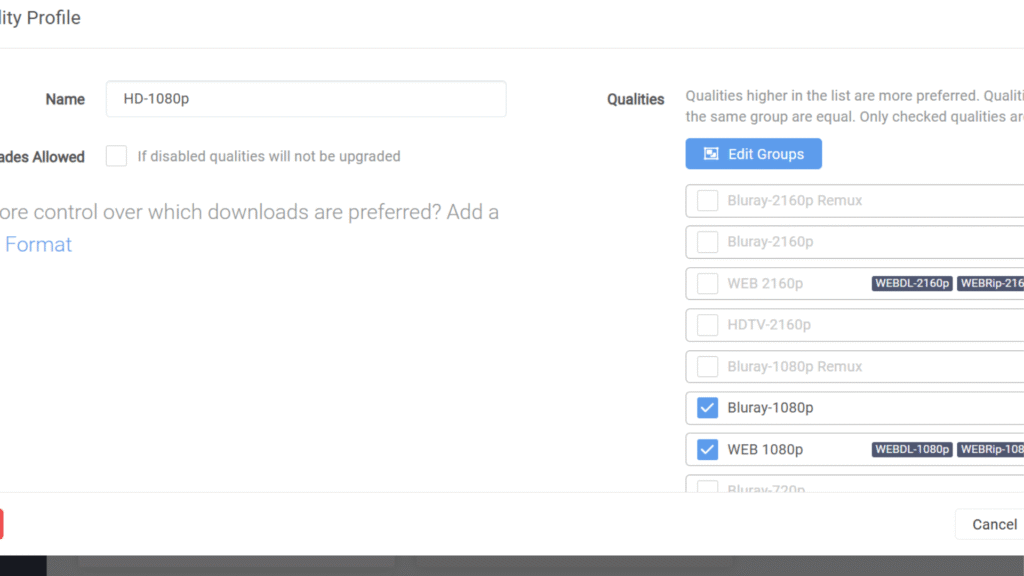Viewport: 1024px width, 576px height.
Task: Disable the WEB 1080p group checkbox
Action: tap(708, 449)
